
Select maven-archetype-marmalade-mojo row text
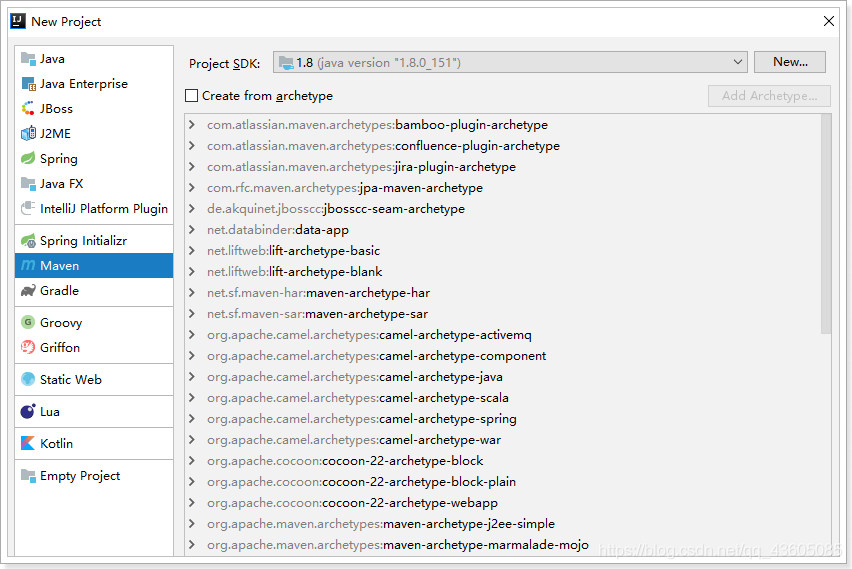point(398,545)
